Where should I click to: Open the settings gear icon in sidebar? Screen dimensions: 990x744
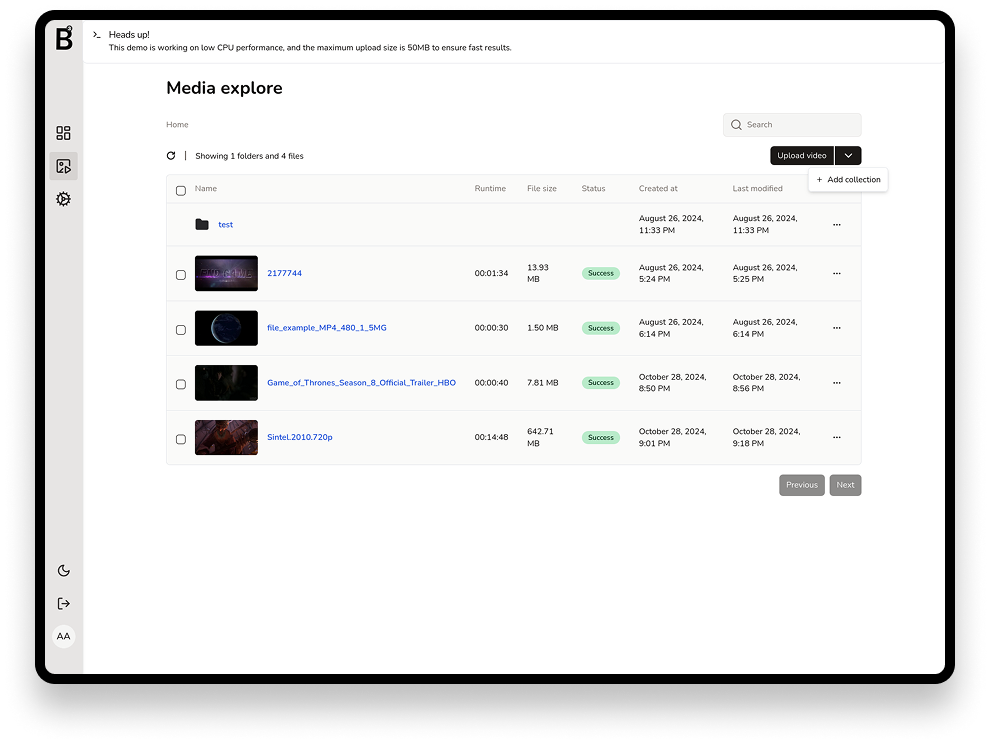click(63, 199)
